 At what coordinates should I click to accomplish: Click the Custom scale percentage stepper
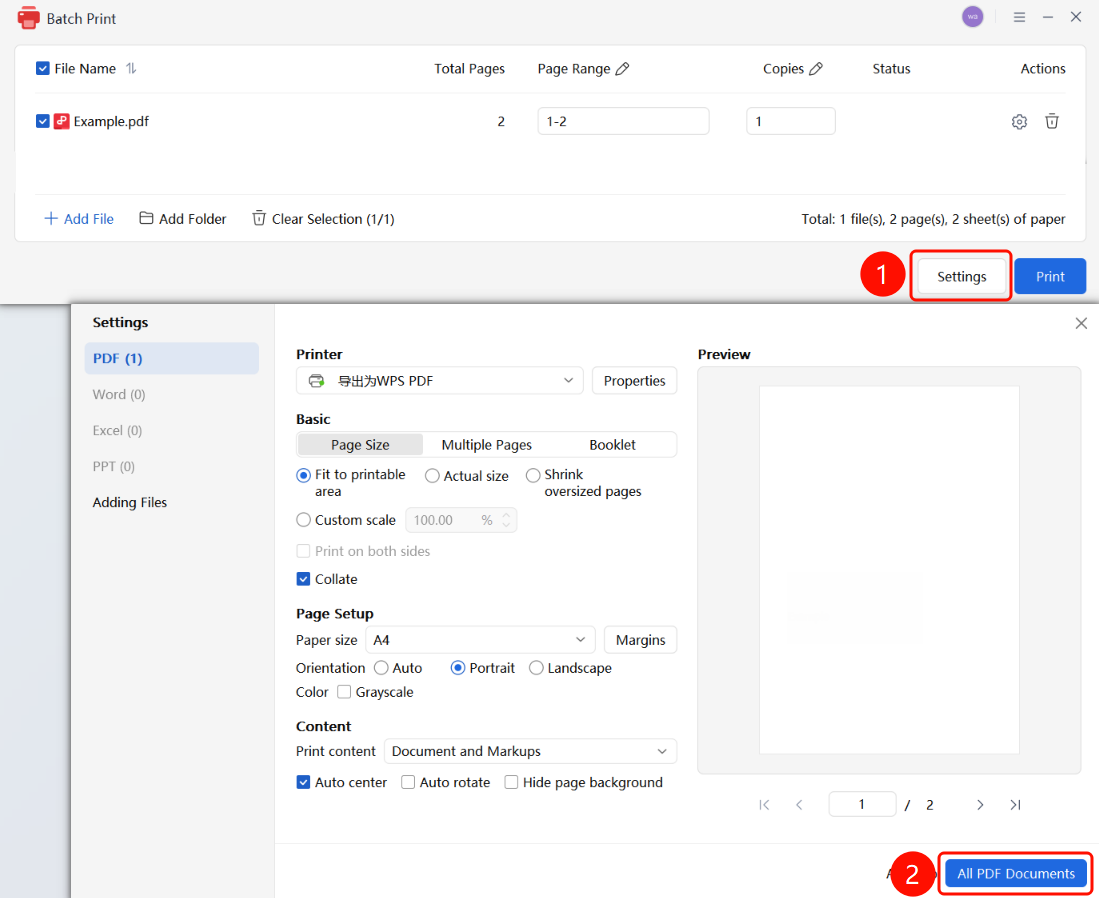coord(506,520)
